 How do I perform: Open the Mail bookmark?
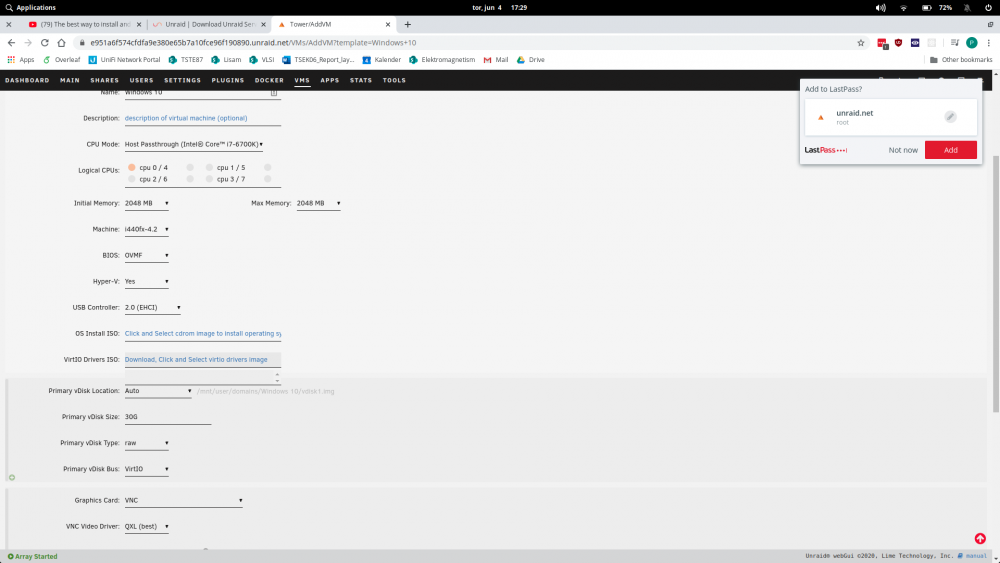point(496,59)
